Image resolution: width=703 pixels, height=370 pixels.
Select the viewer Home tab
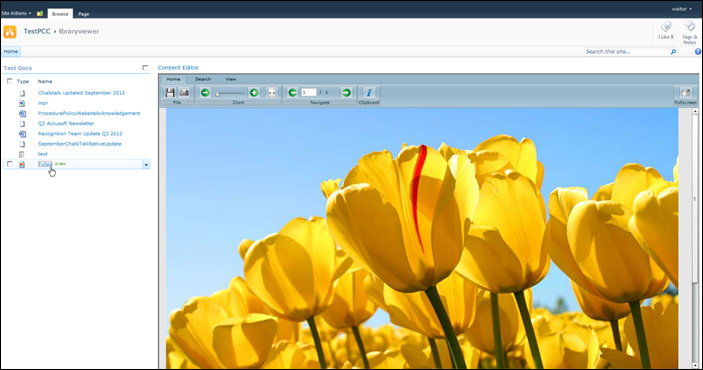[173, 79]
